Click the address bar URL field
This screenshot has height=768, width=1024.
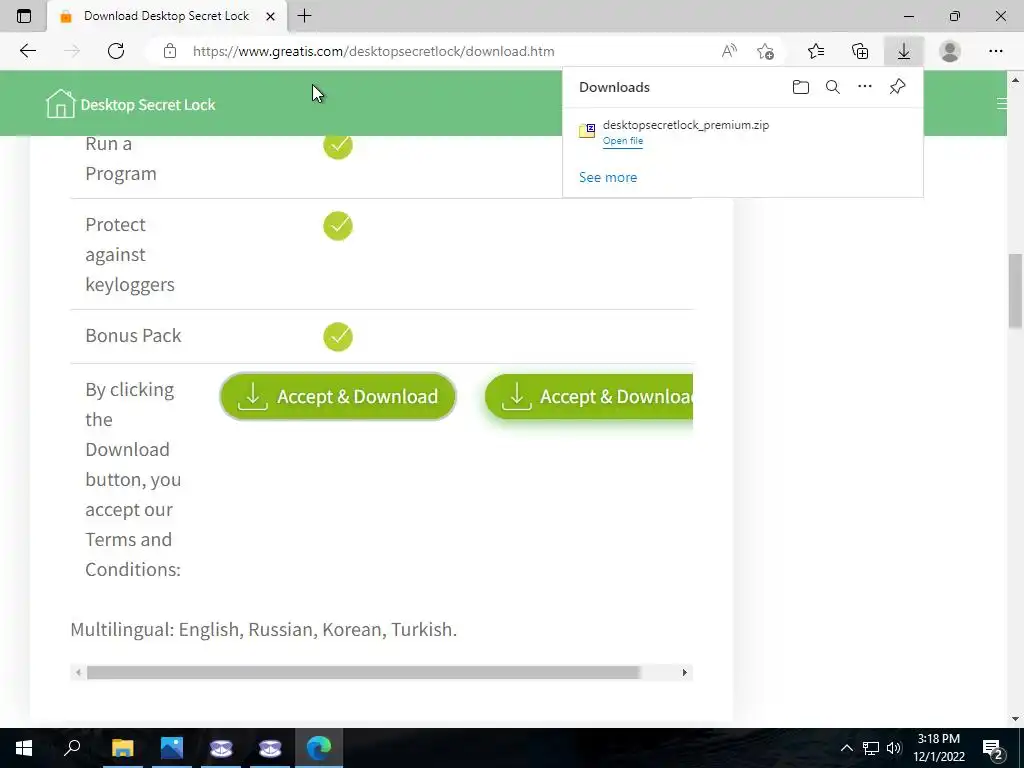point(374,51)
